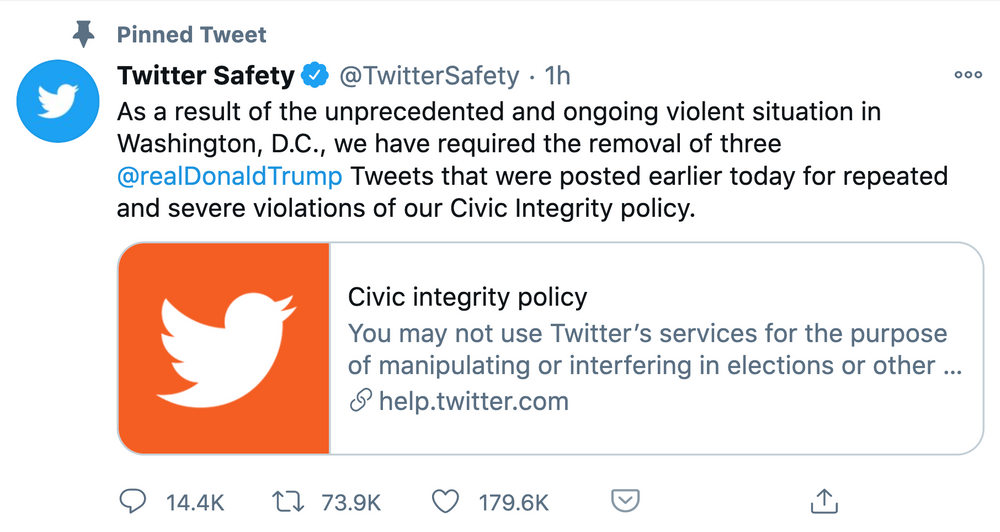Open the Civic integrity policy card title
This screenshot has width=1000, height=532.
[x=467, y=297]
